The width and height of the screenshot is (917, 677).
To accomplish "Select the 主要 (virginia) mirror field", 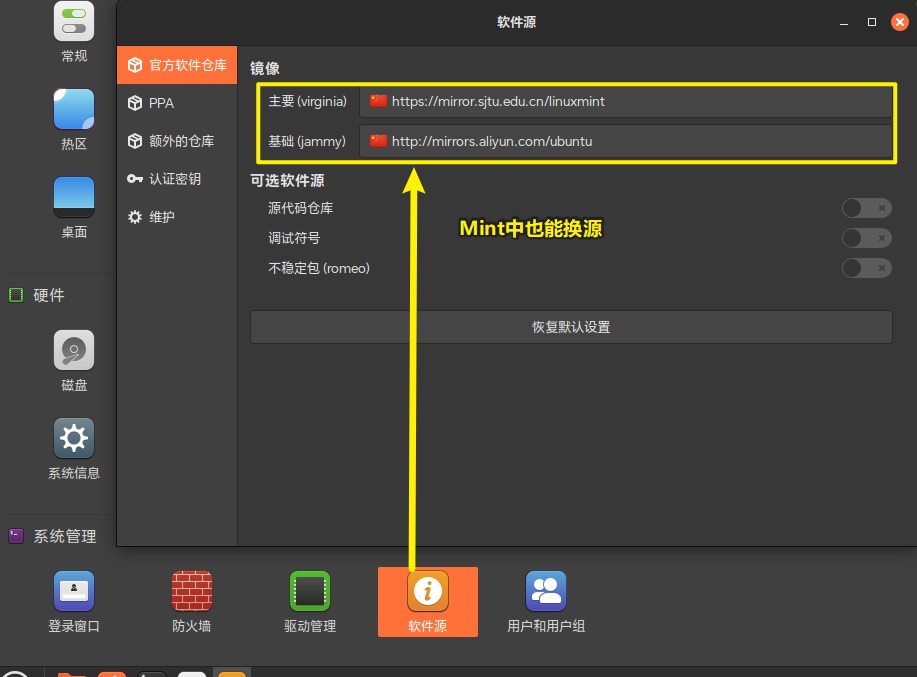I will pos(625,102).
